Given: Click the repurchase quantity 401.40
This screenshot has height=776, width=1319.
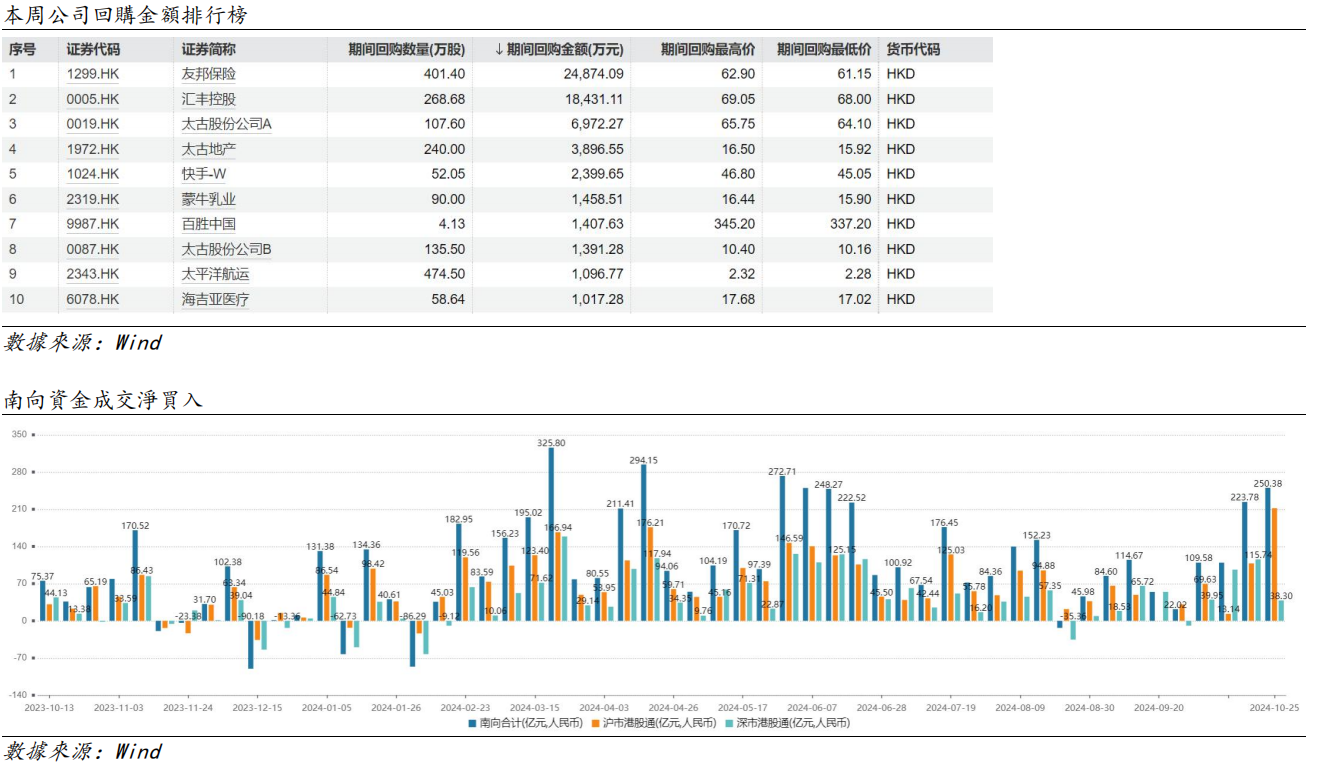Looking at the screenshot, I should [x=444, y=74].
